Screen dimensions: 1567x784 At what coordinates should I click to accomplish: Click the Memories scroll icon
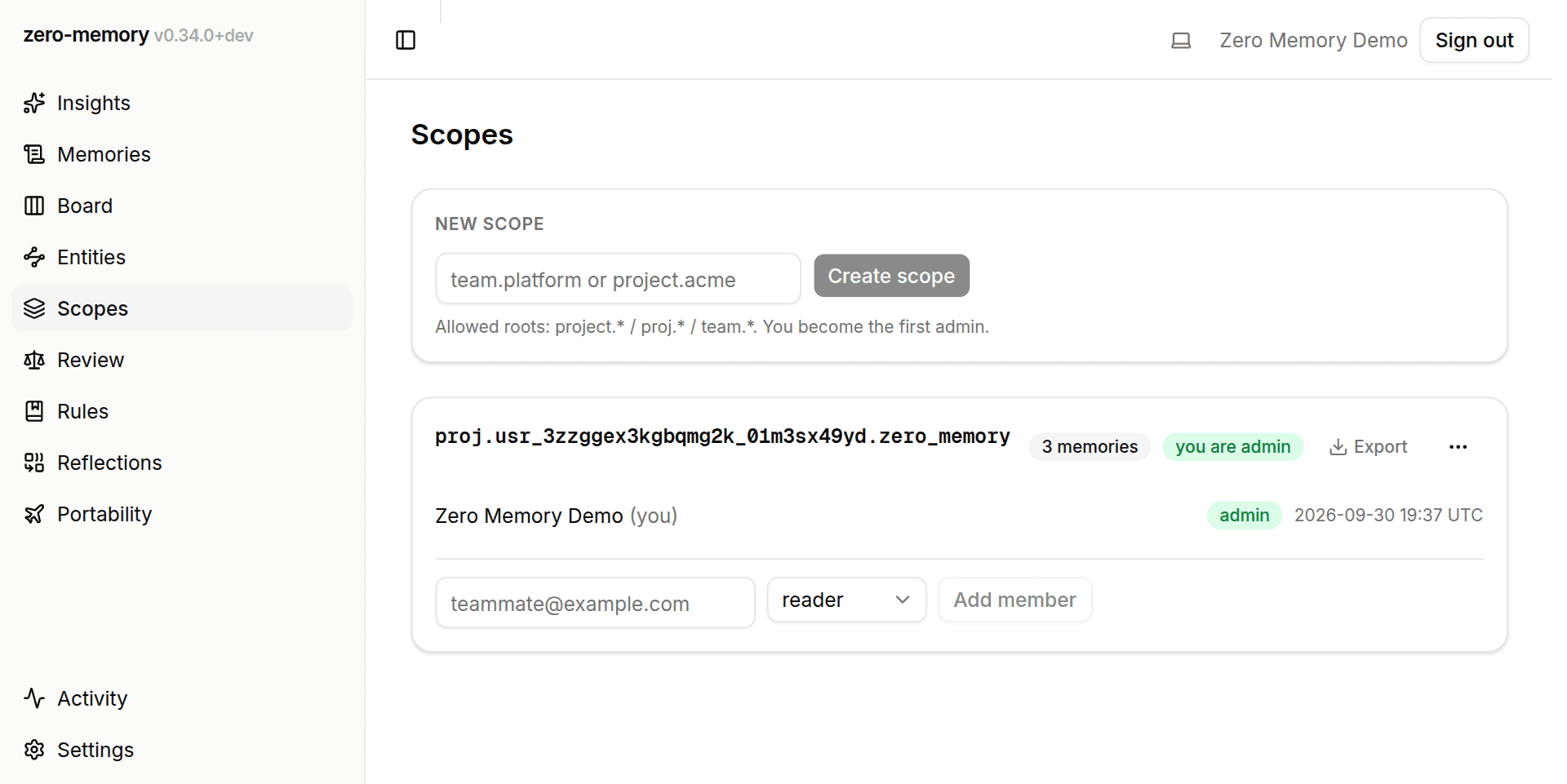(34, 154)
